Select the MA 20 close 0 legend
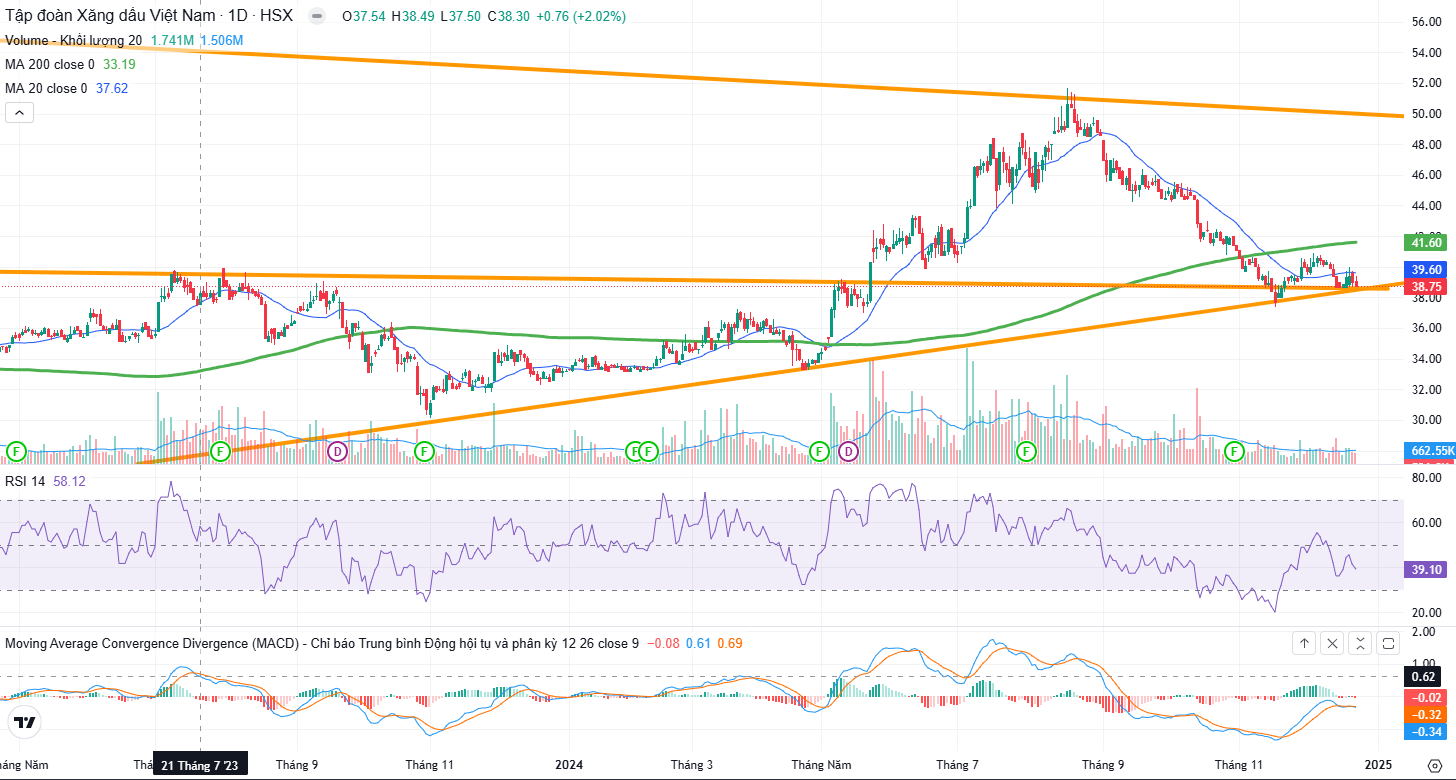 (46, 88)
